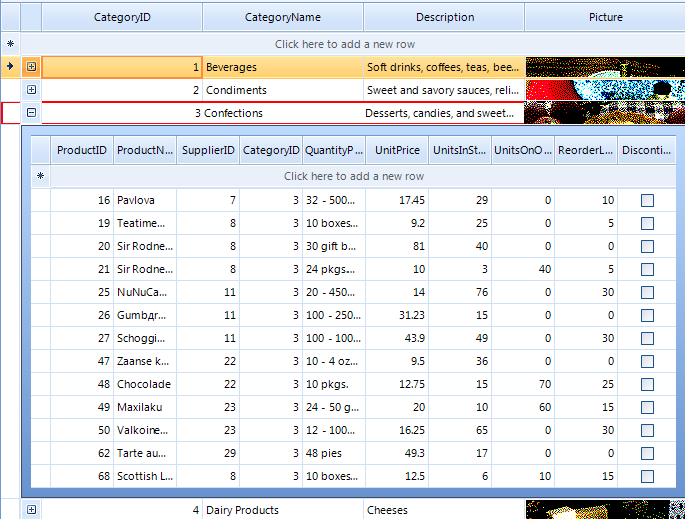This screenshot has height=519, width=685.
Task: Select 'Desserts, candies, and sweet' description cell
Action: pos(444,113)
